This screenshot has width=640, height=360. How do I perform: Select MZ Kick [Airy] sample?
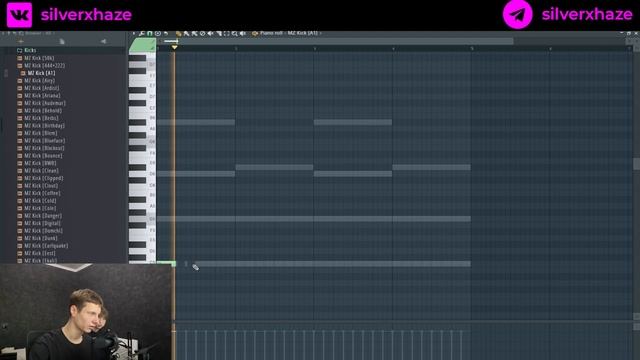pyautogui.click(x=36, y=80)
